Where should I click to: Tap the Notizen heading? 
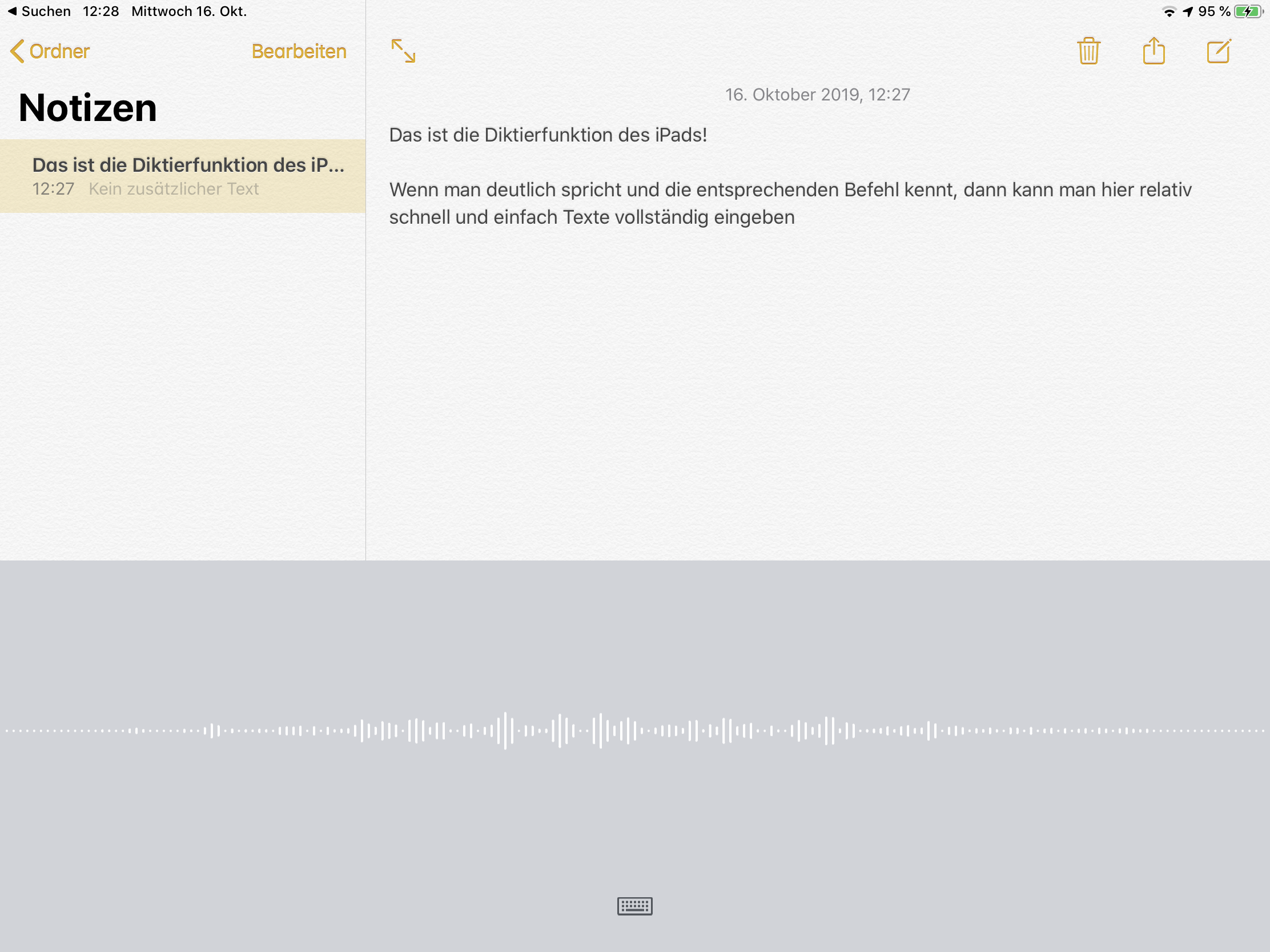tap(88, 108)
